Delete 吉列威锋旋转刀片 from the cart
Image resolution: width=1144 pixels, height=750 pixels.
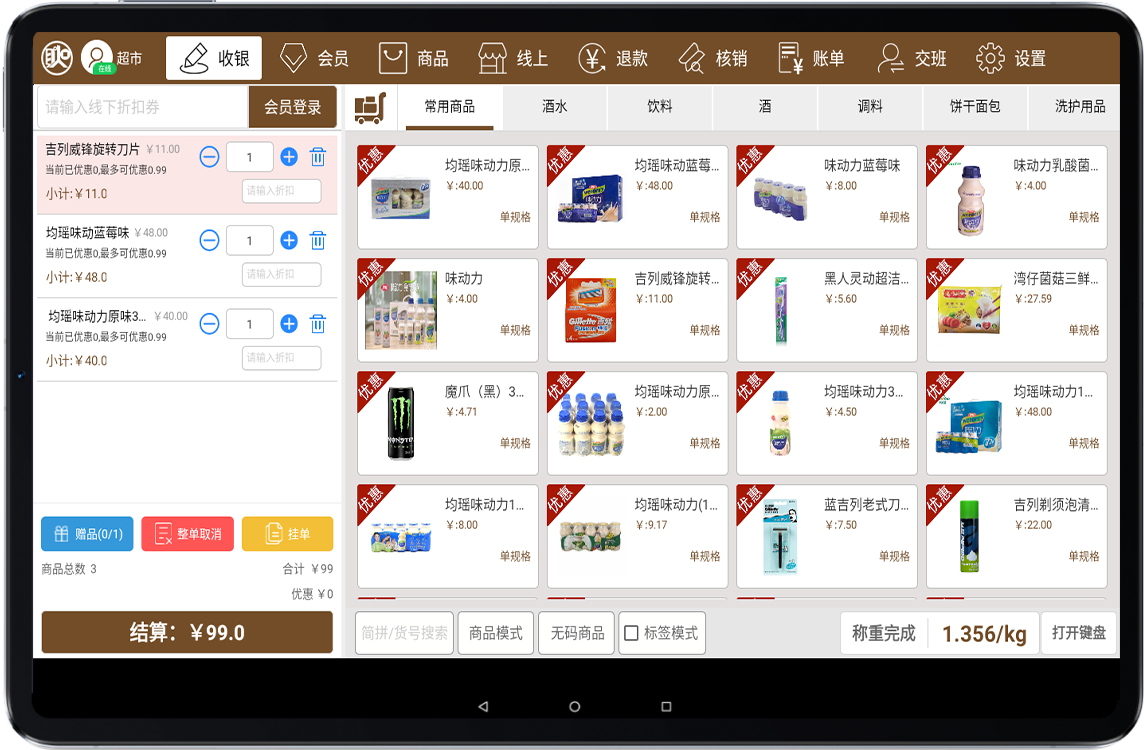click(317, 157)
